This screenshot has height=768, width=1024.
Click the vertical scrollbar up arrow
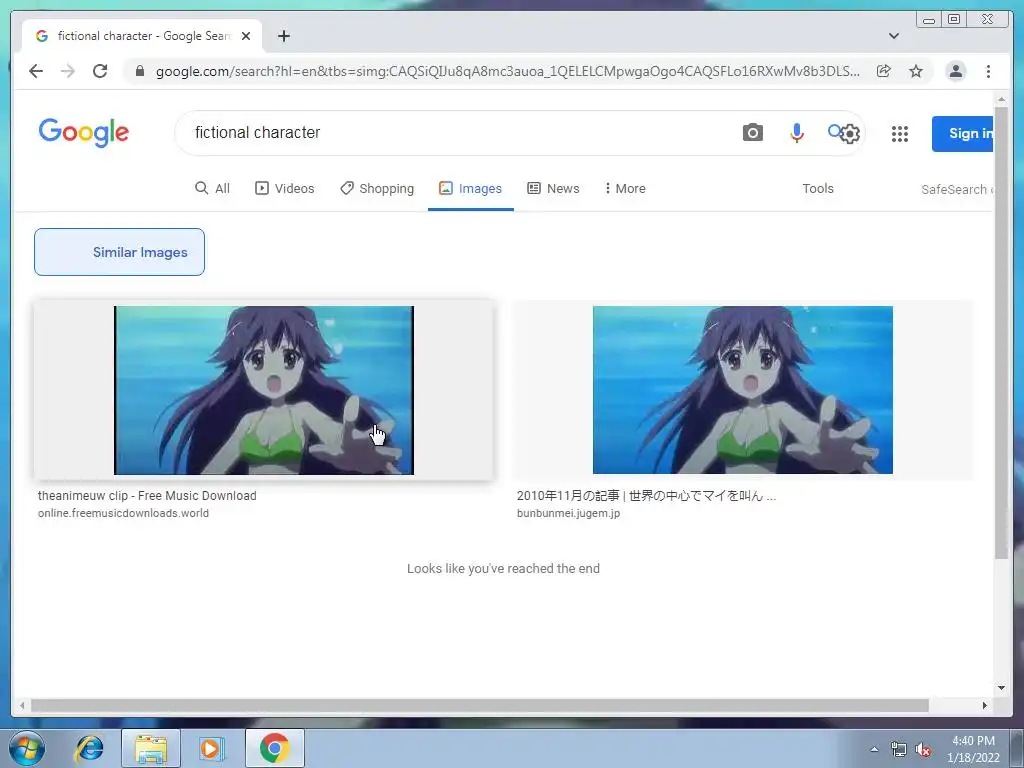click(x=1001, y=99)
